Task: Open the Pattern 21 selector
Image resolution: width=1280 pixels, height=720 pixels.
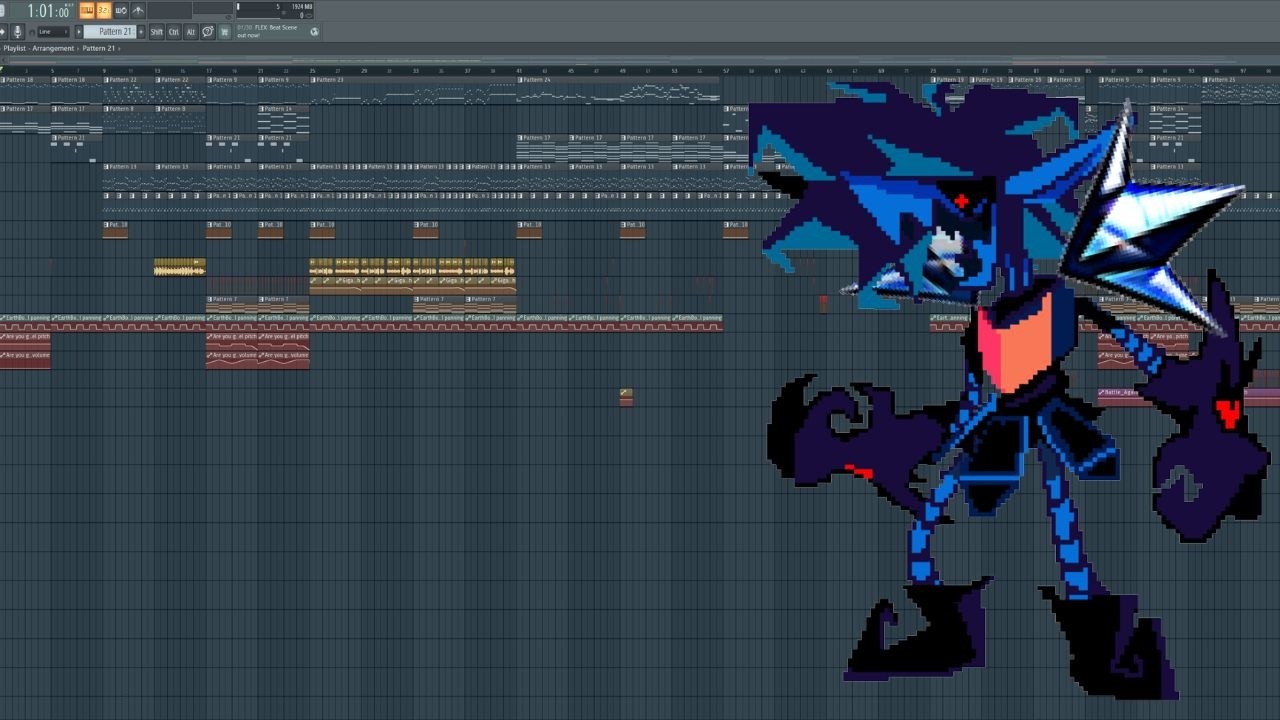Action: click(110, 31)
